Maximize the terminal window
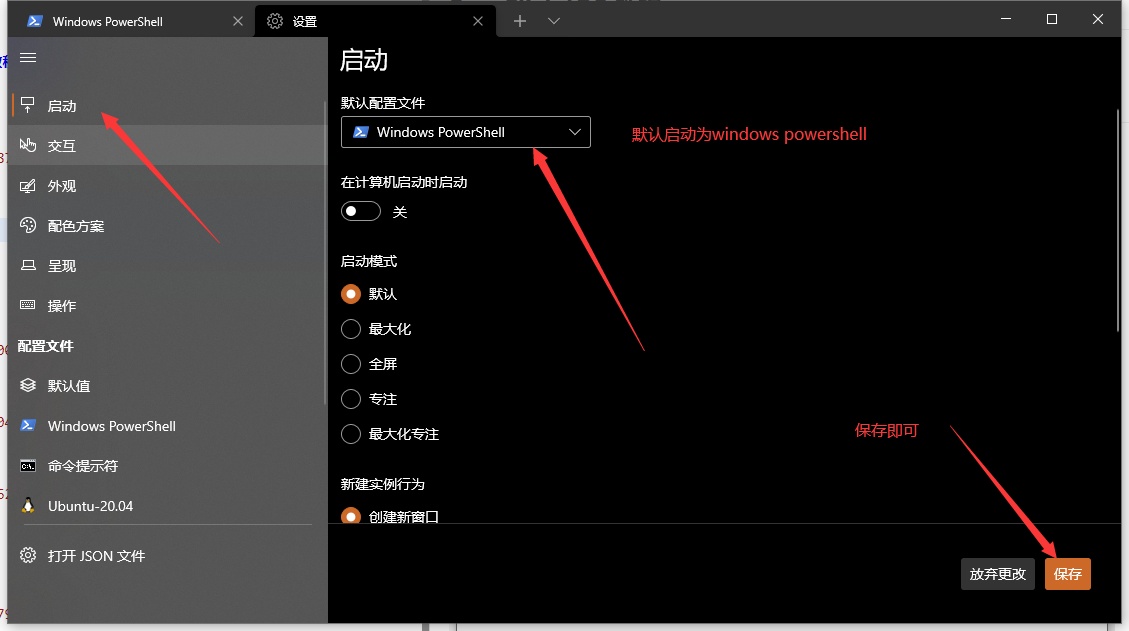This screenshot has width=1129, height=631. tap(1052, 19)
